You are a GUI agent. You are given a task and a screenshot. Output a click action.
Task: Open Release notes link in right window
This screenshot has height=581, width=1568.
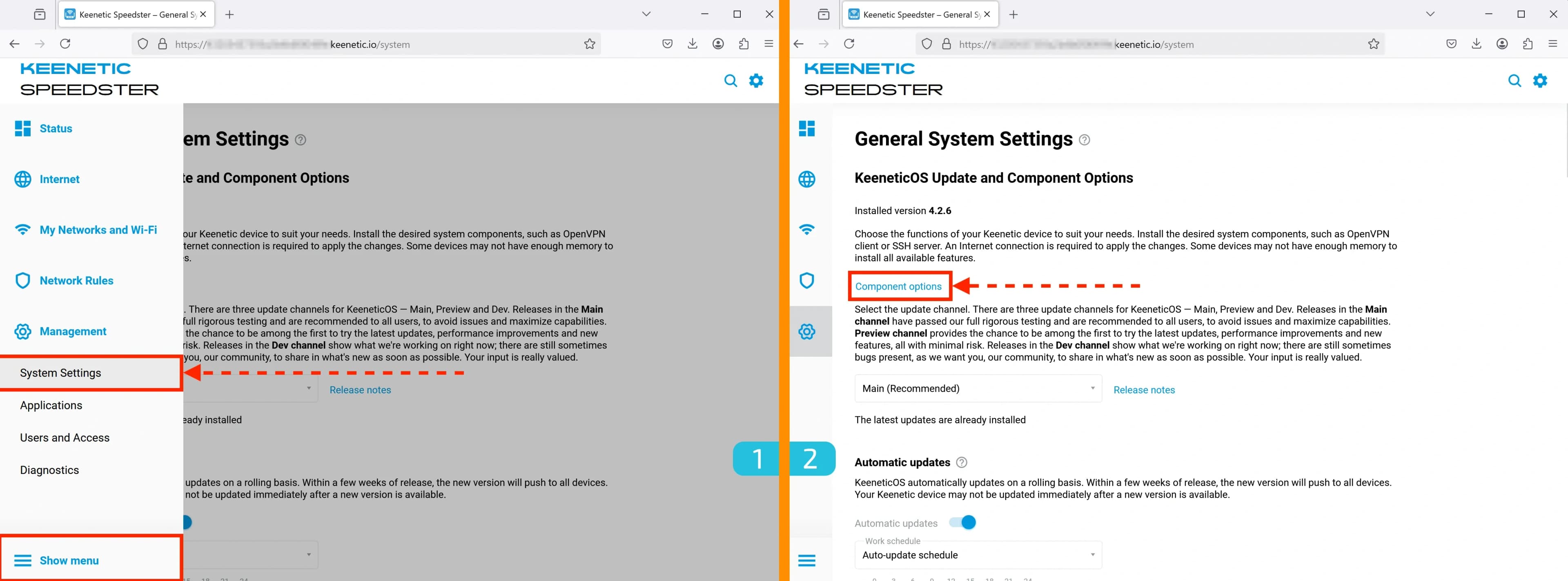[1144, 390]
